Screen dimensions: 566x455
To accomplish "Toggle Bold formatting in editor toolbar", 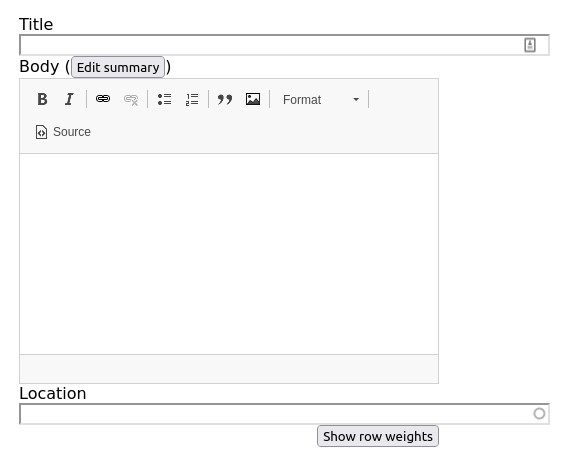I will pyautogui.click(x=42, y=99).
